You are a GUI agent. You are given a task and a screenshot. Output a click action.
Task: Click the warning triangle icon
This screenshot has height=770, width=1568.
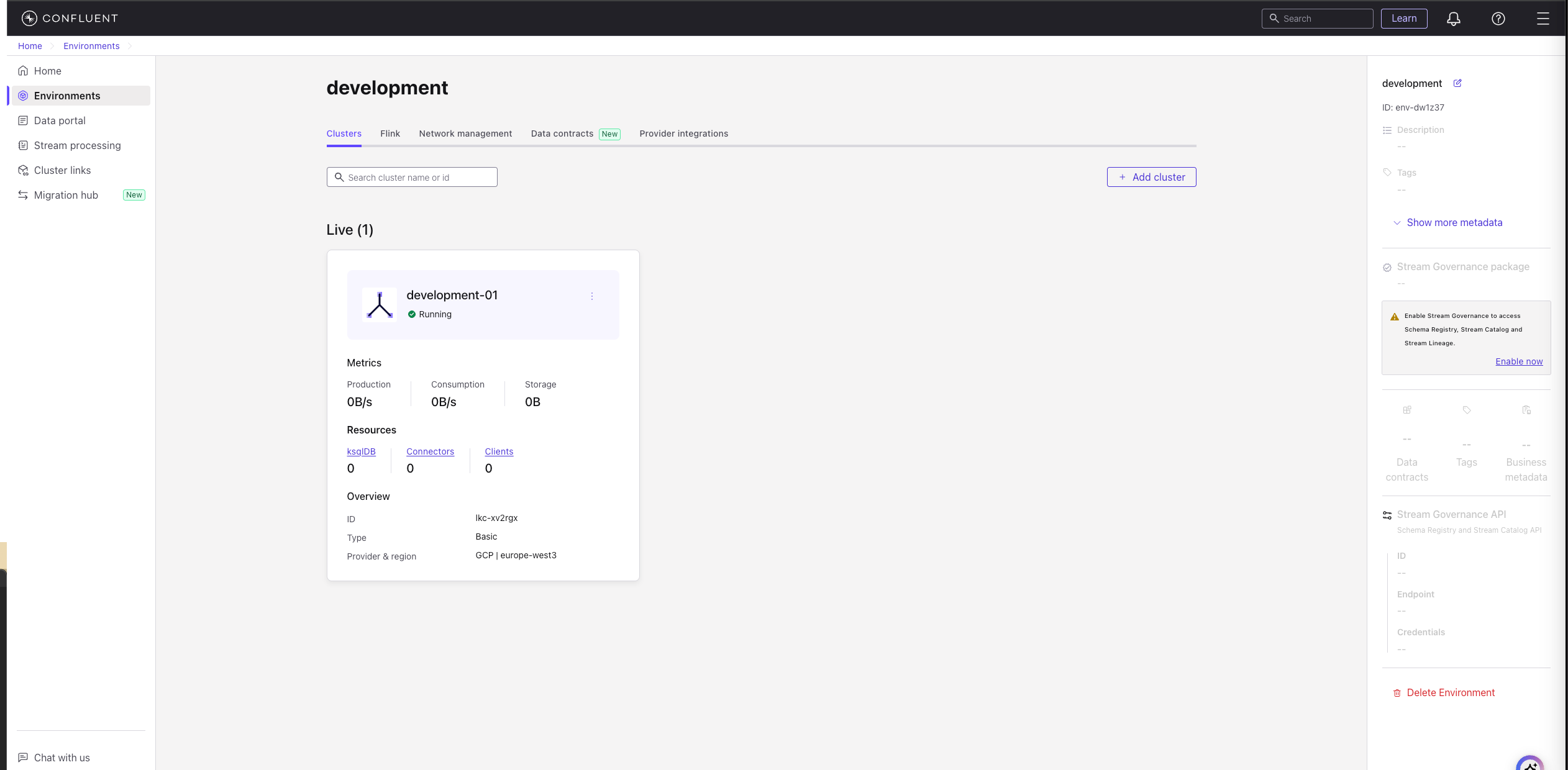[x=1394, y=317]
